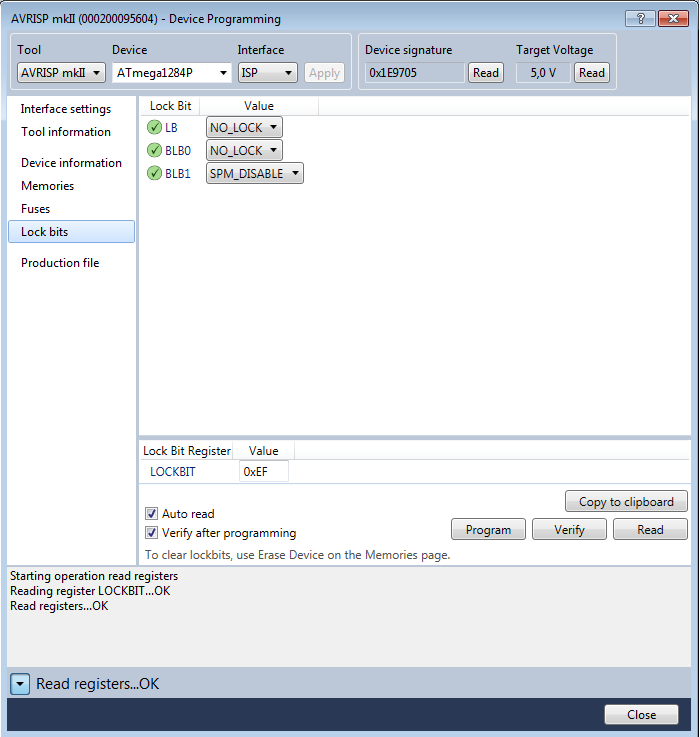Disable Verify after programming checkbox

click(152, 533)
